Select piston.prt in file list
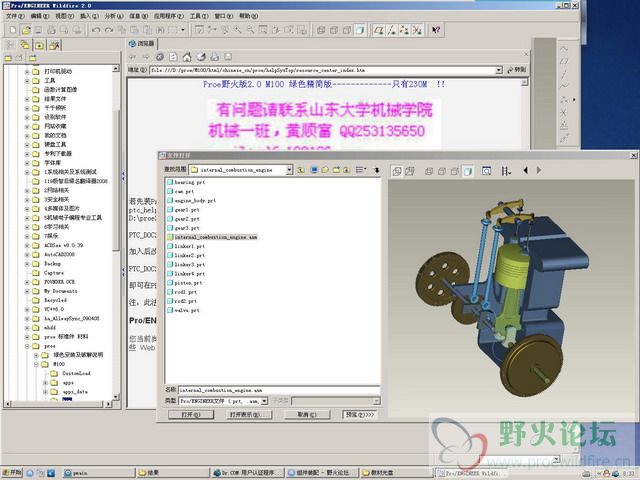The height and width of the screenshot is (480, 640). [x=184, y=282]
